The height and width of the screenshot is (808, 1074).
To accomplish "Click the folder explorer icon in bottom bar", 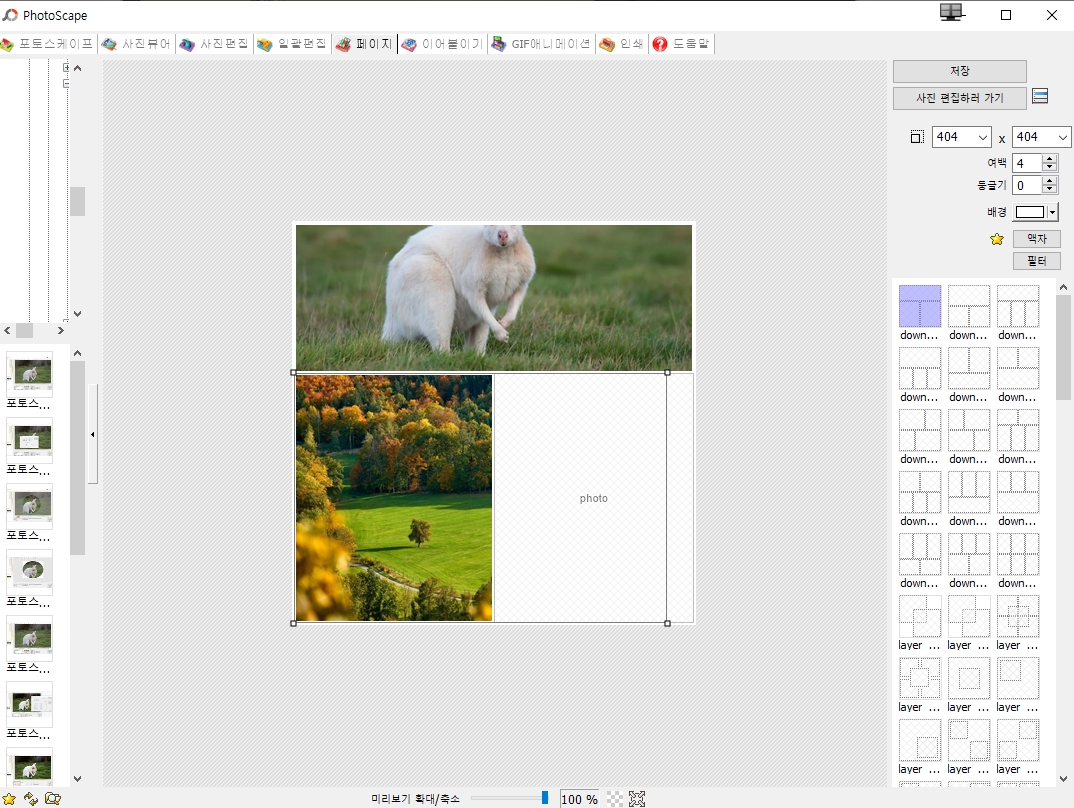I will [53, 798].
